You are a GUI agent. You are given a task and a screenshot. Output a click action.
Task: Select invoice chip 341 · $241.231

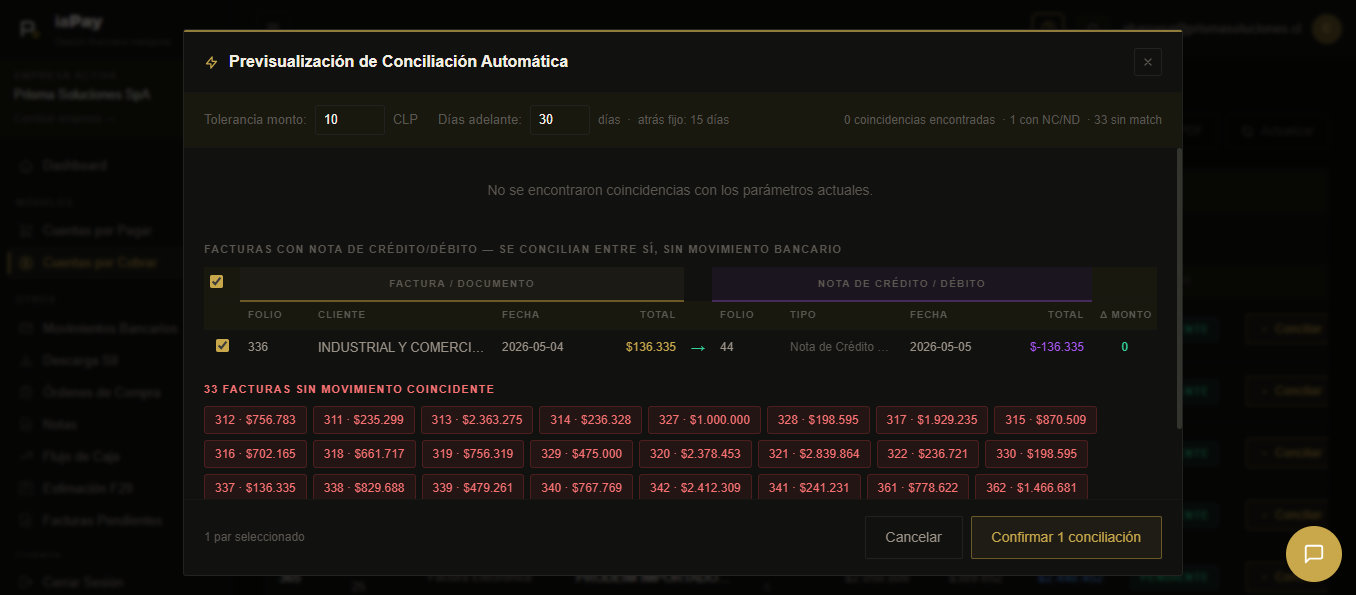(x=809, y=488)
